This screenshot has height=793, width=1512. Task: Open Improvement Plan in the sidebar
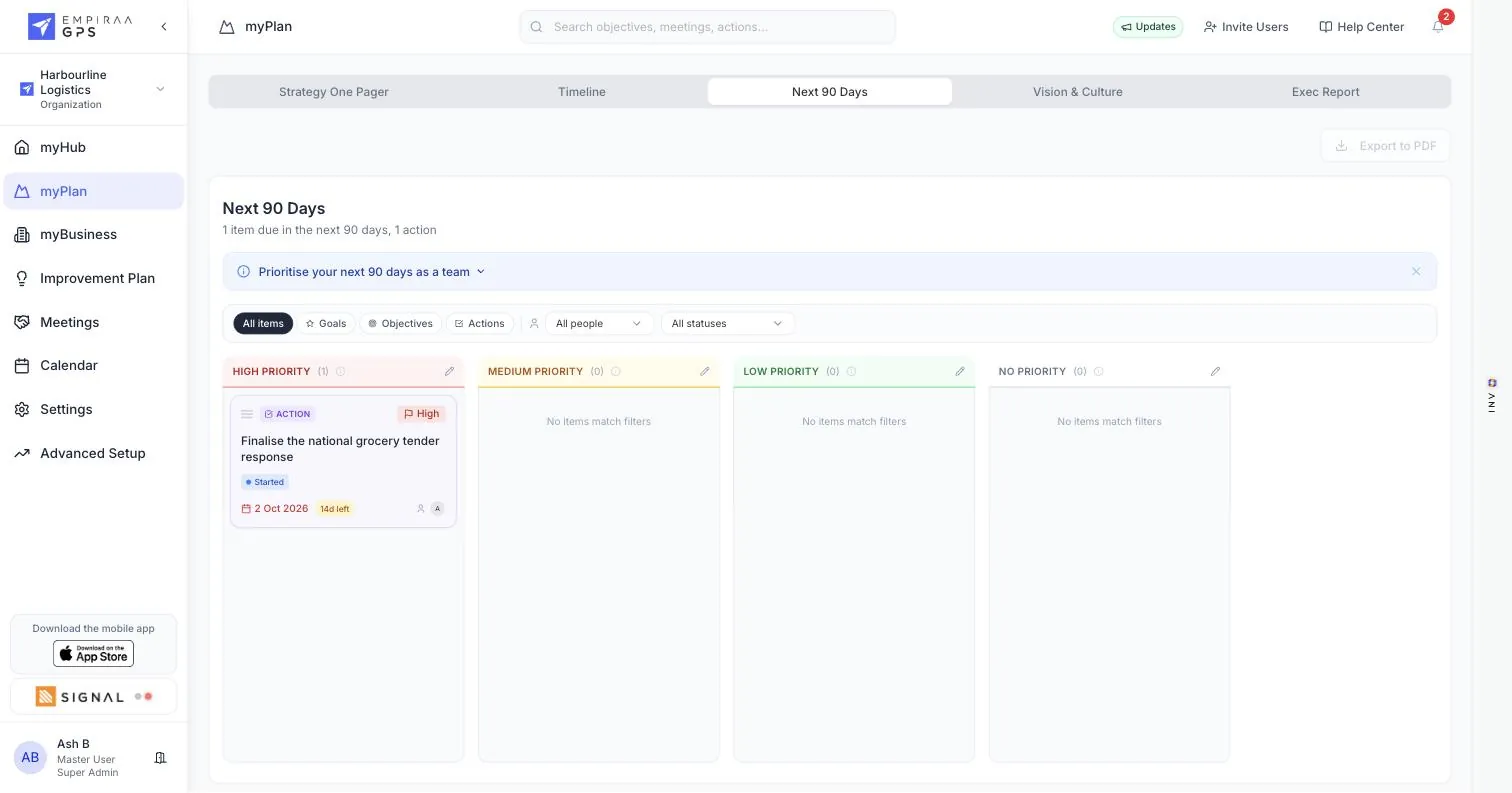pos(93,279)
